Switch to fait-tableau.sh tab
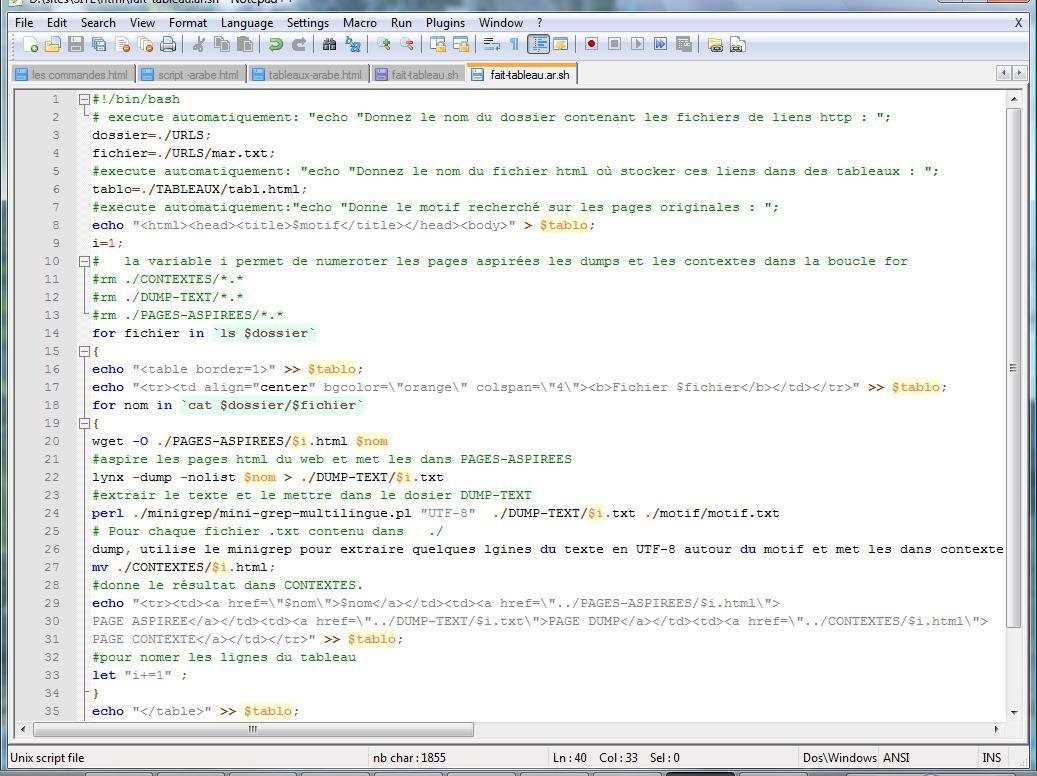This screenshot has height=776, width=1037. pyautogui.click(x=417, y=75)
